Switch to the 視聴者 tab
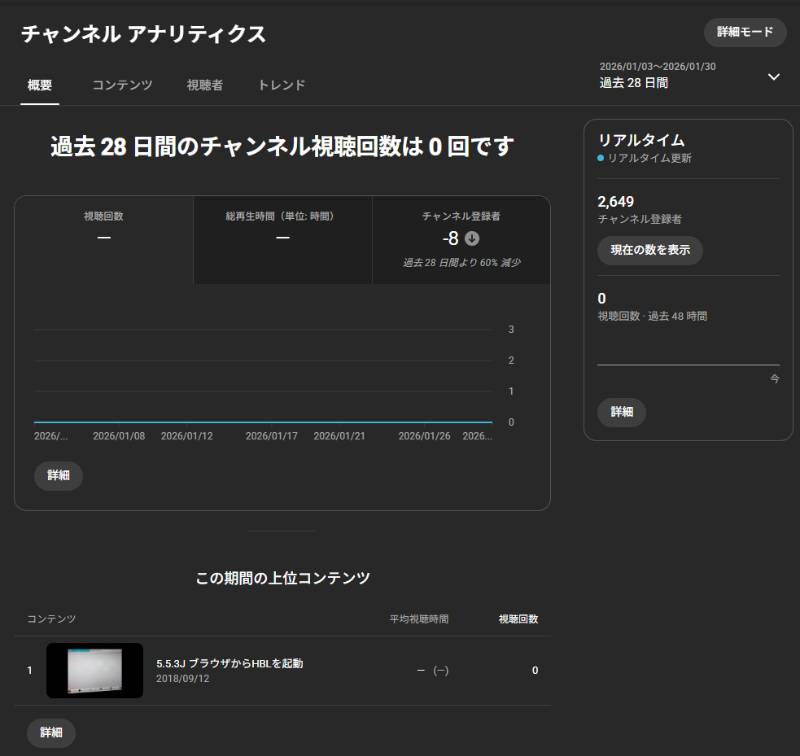 (x=205, y=85)
